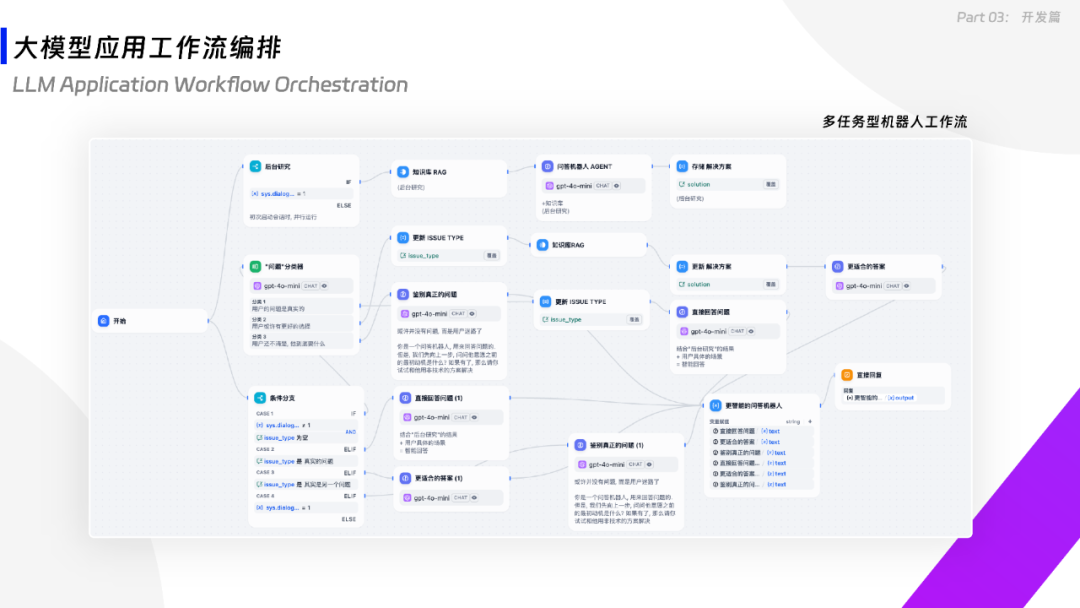Click the output variable chip in 直接回复

900,398
